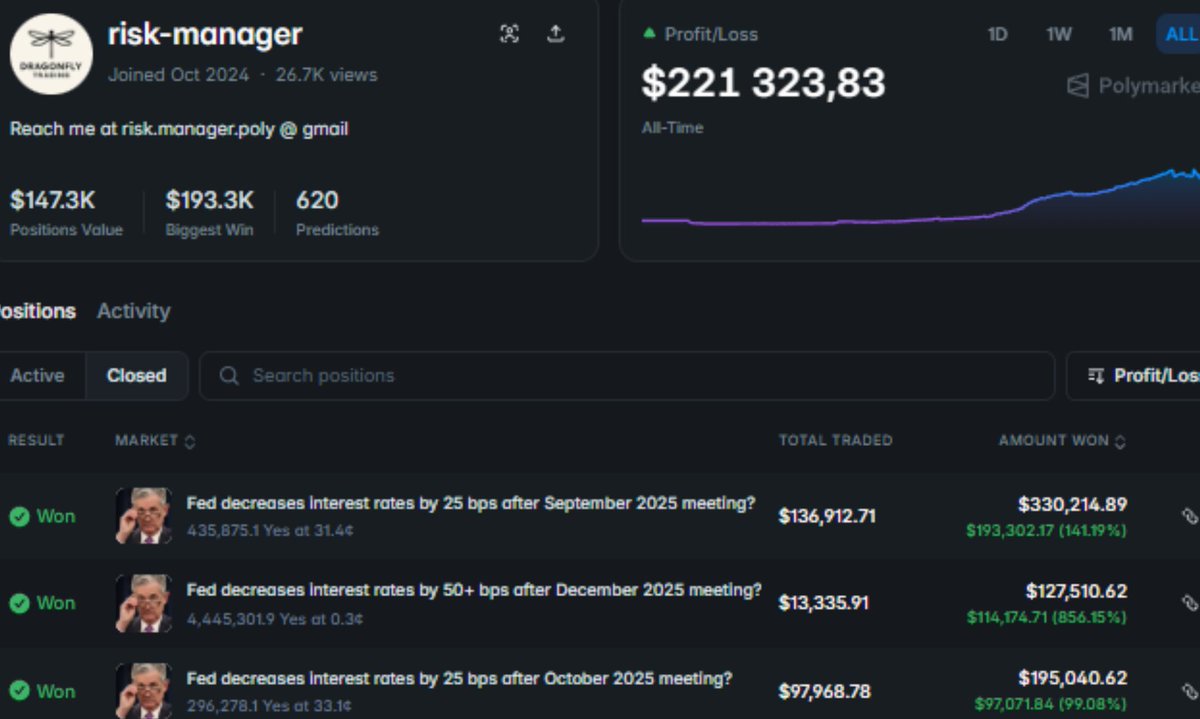Click the Powell thumbnail for the October market

pos(144,691)
